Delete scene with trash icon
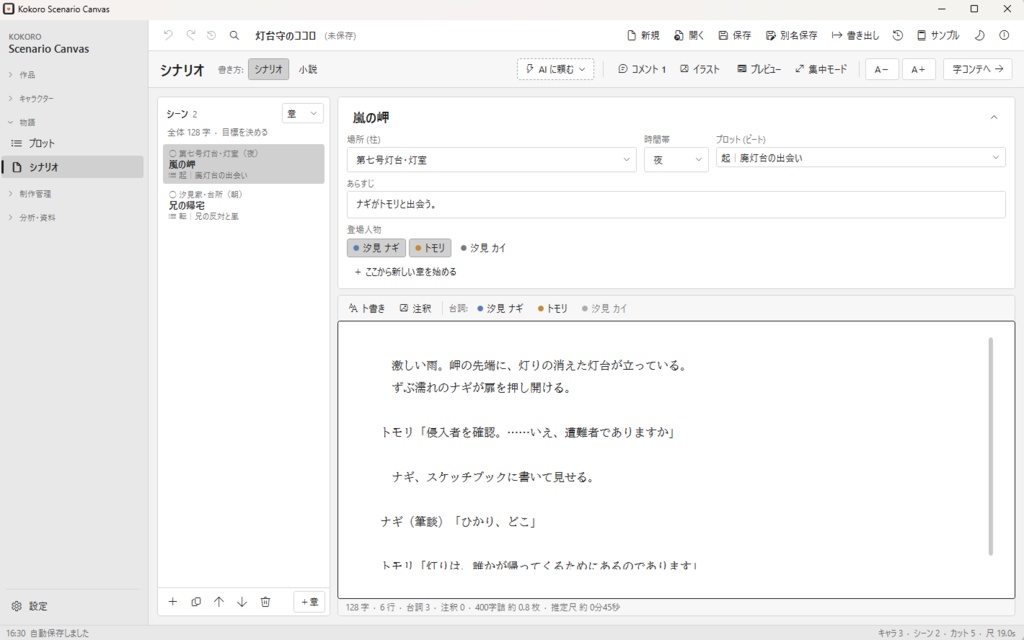This screenshot has width=1024, height=640. 265,601
